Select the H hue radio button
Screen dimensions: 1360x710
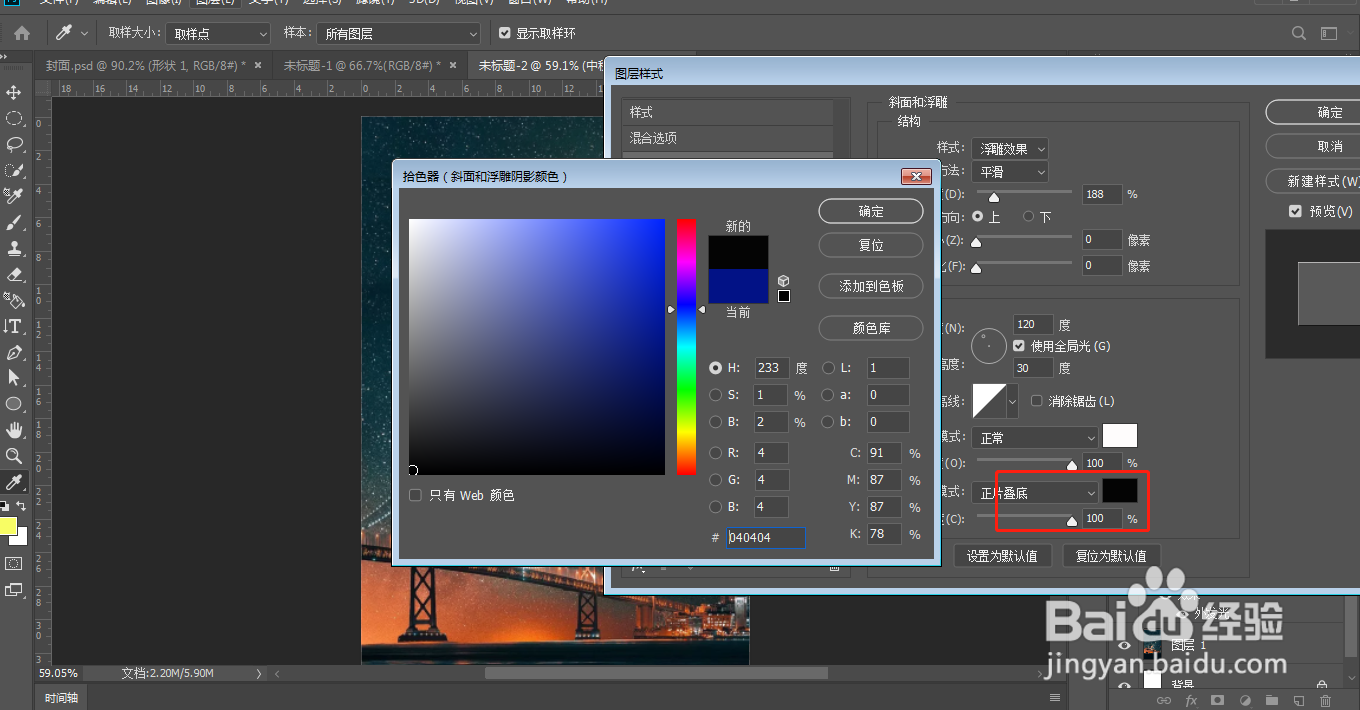(x=715, y=368)
